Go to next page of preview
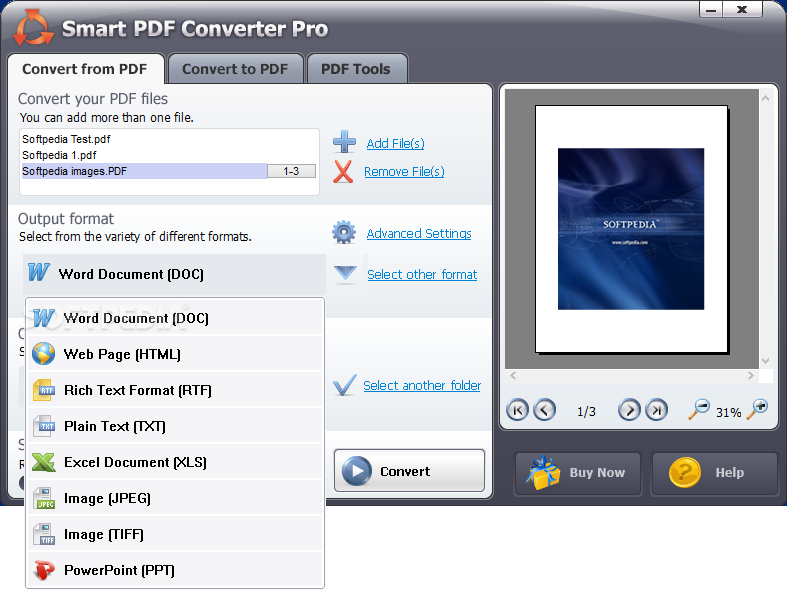787x590 pixels. 629,410
